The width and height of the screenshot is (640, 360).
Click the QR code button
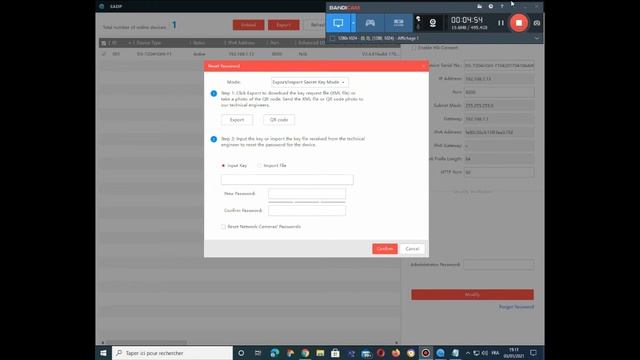(x=279, y=120)
